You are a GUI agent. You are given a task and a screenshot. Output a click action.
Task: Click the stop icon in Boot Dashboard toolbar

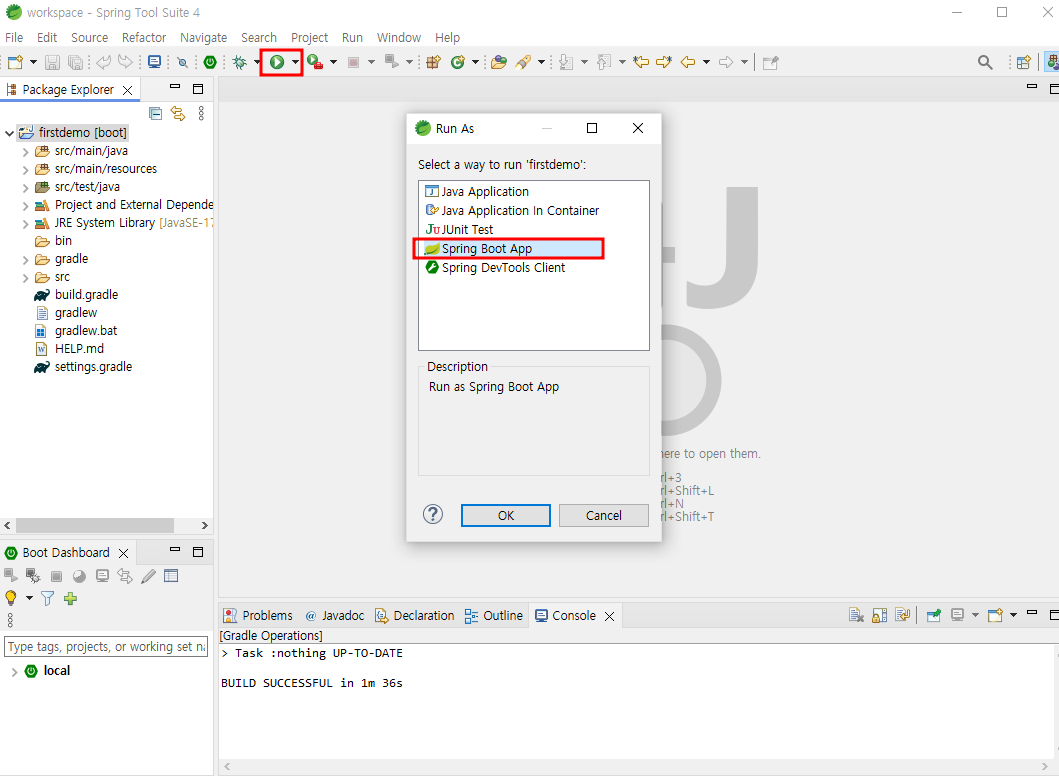[x=57, y=576]
